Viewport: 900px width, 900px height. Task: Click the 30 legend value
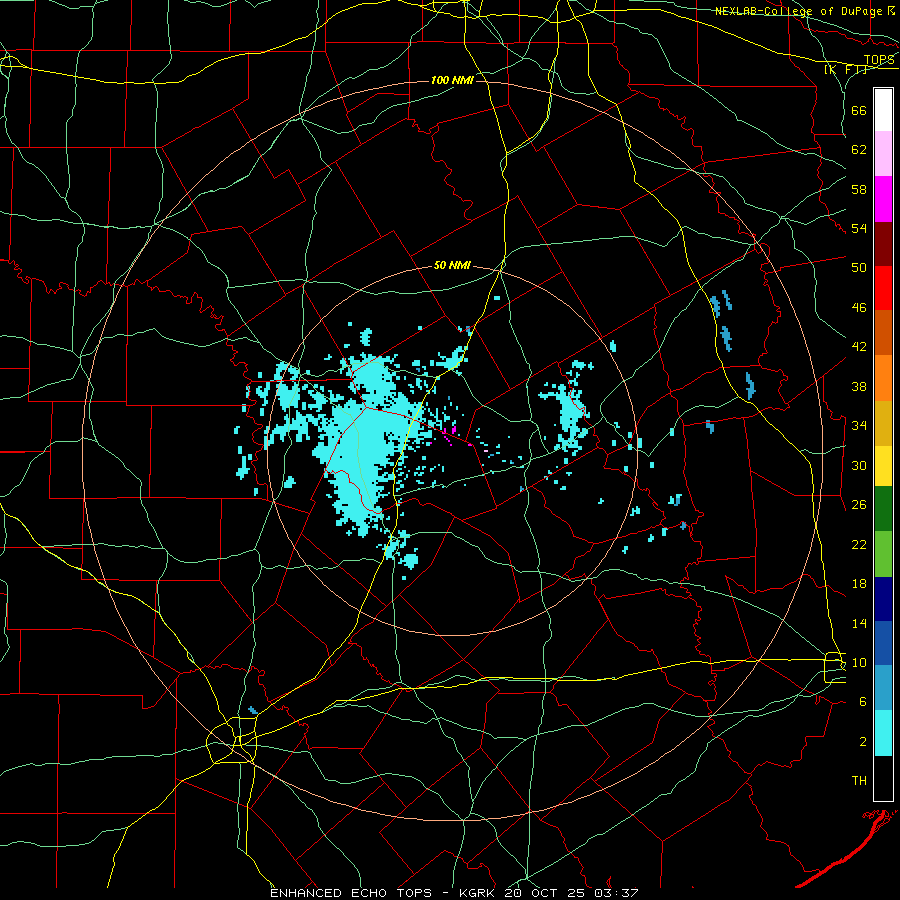(859, 465)
